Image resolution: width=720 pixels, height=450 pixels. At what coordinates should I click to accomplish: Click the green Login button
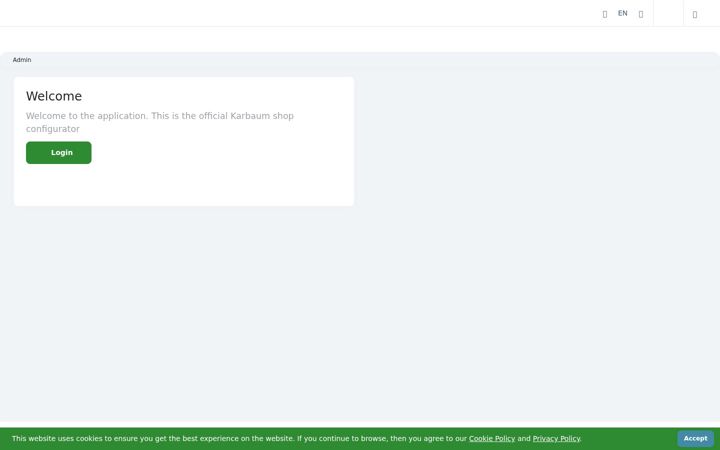(59, 152)
